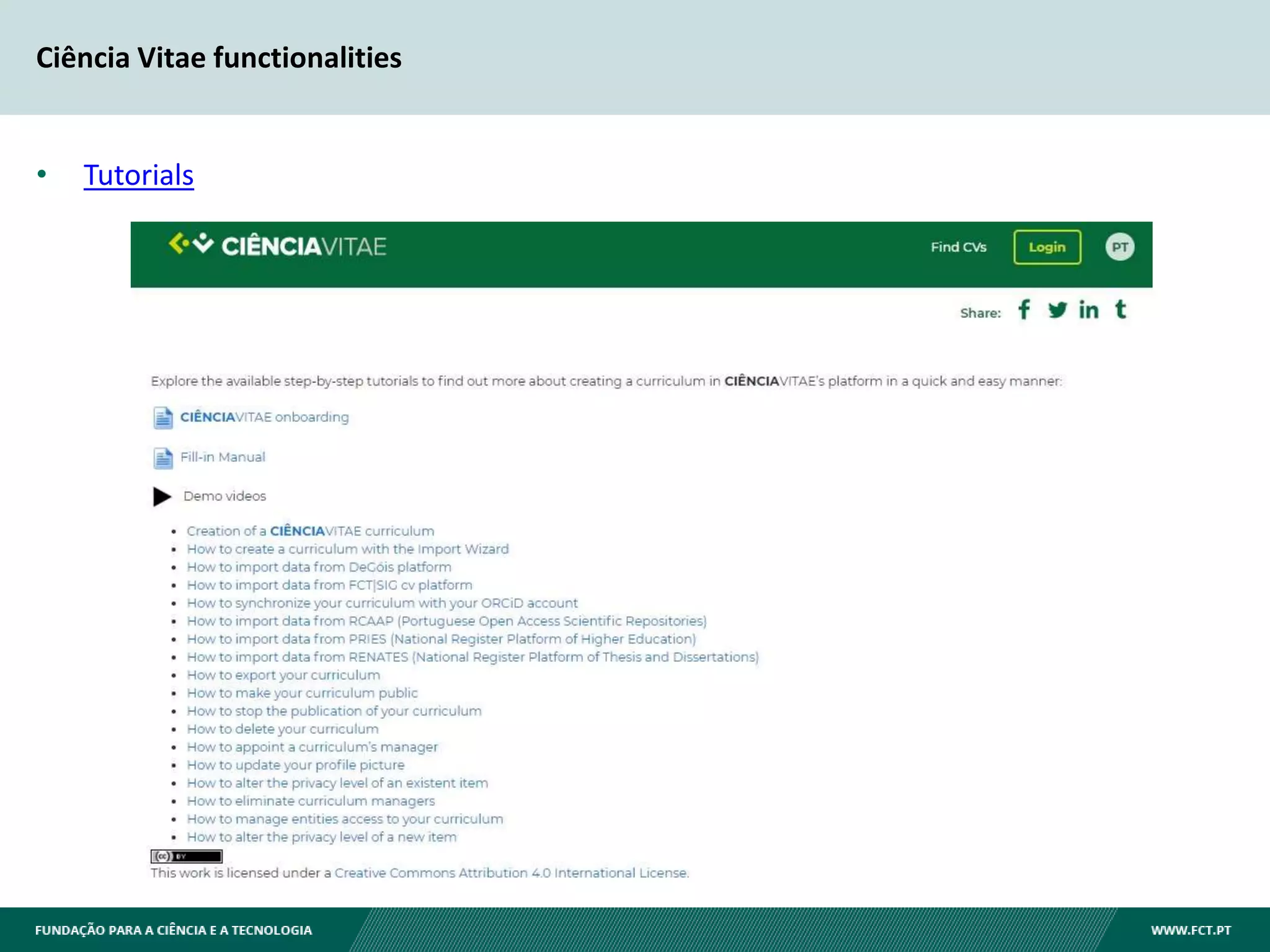The height and width of the screenshot is (952, 1270).
Task: Click the Ciência Vitae functionalities slide title
Action: pyautogui.click(x=219, y=58)
